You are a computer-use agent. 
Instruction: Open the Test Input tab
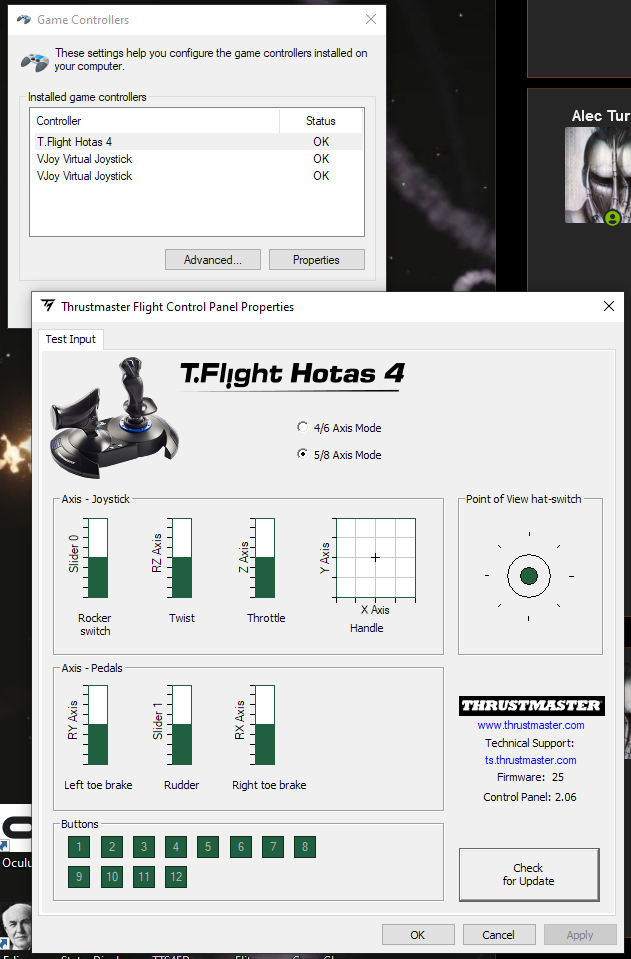[x=70, y=339]
